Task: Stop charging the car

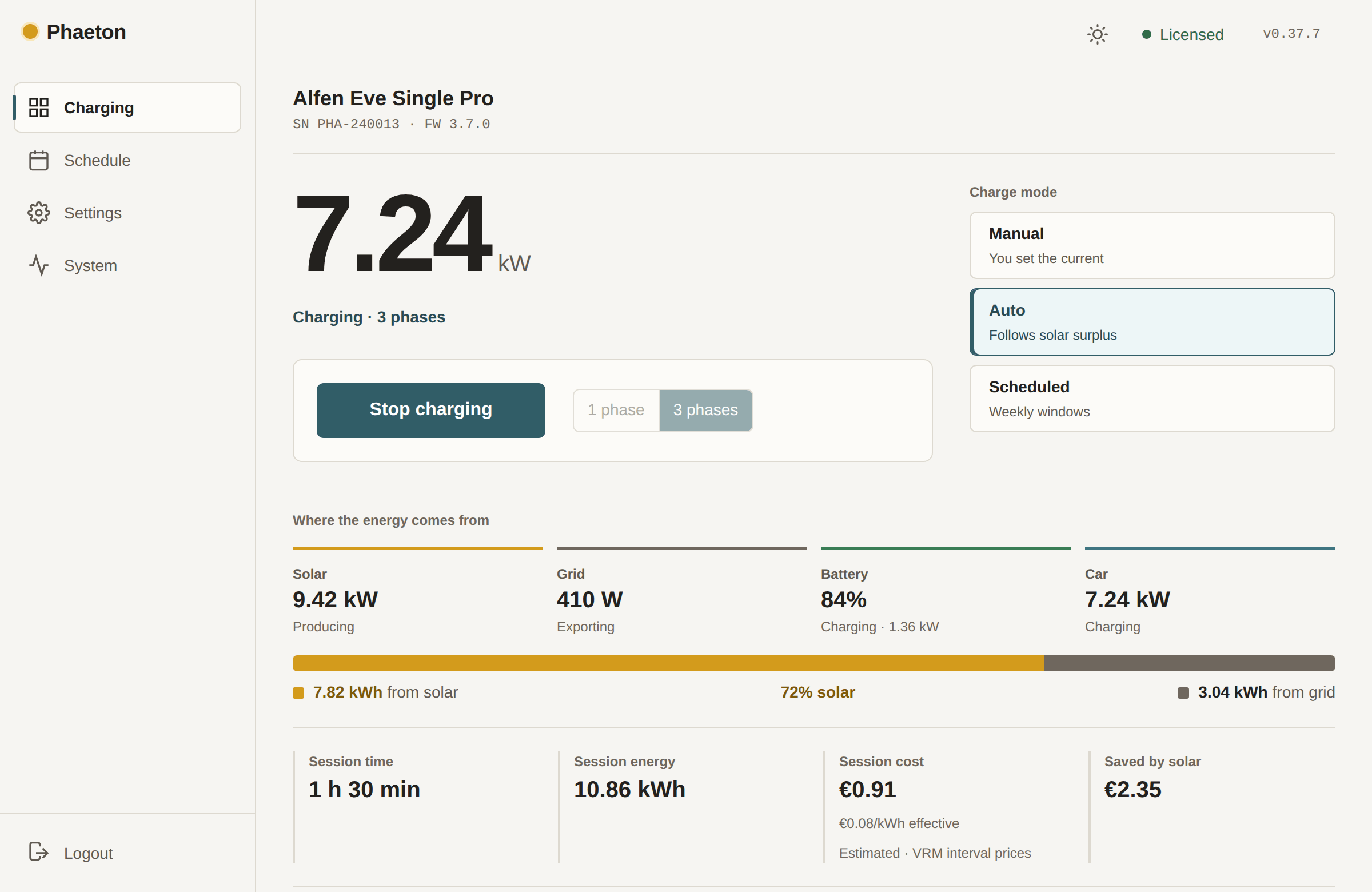Action: (430, 410)
